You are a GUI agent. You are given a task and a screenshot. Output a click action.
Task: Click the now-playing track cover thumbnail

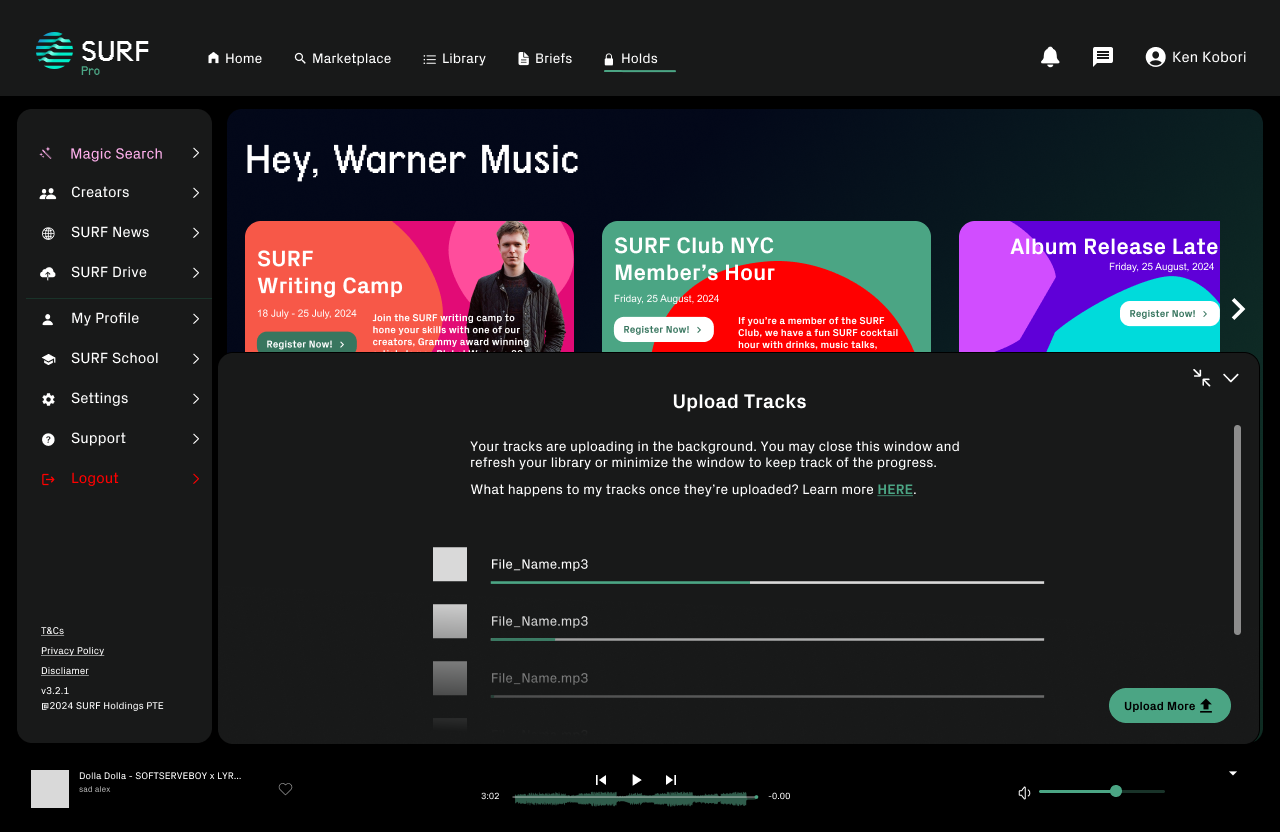50,789
